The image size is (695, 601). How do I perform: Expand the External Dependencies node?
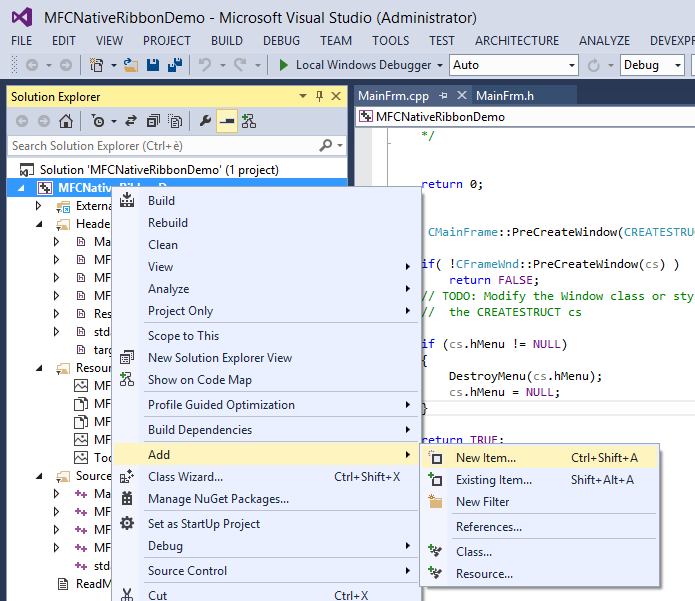pos(39,206)
